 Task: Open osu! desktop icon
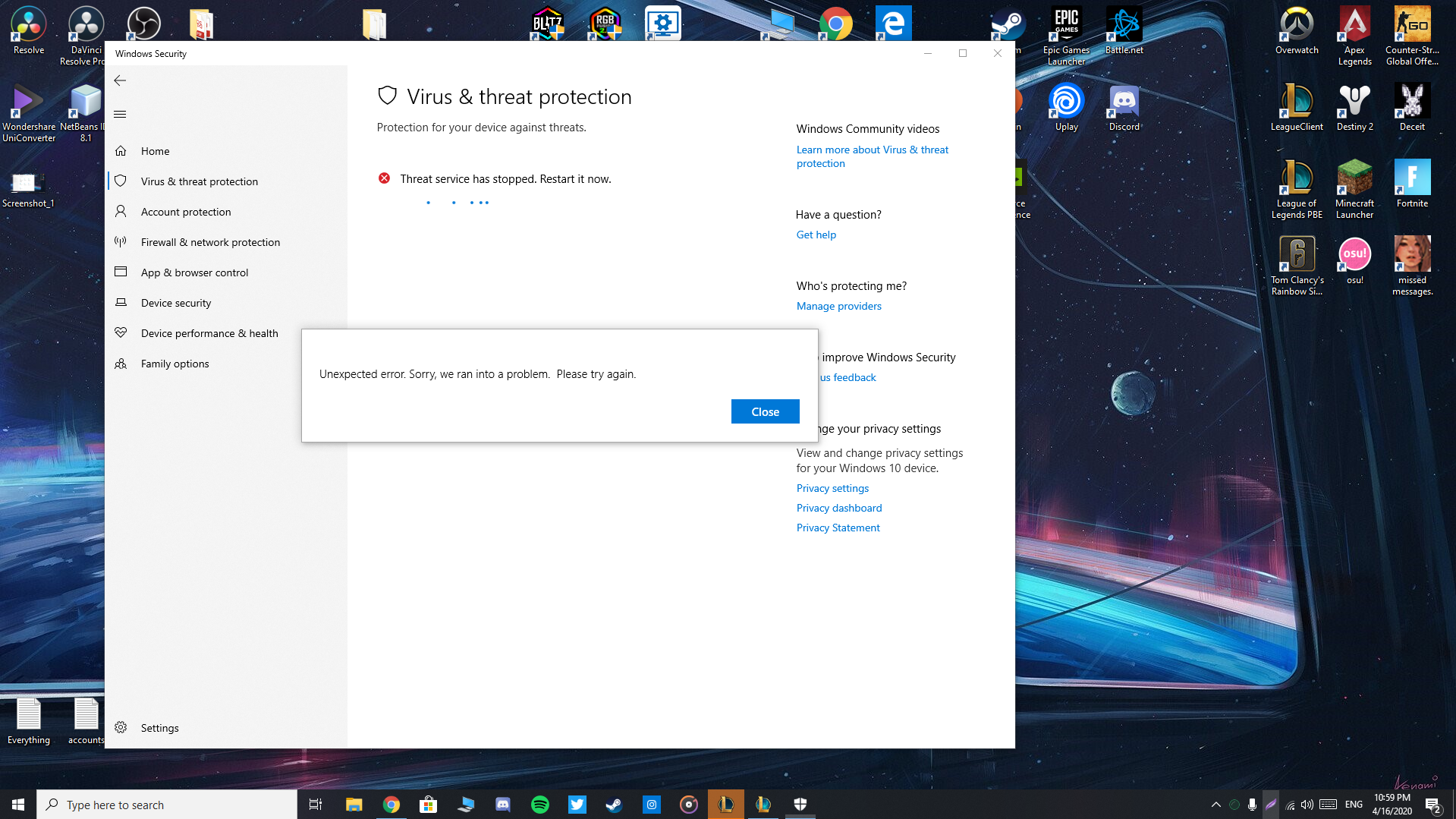tap(1354, 261)
